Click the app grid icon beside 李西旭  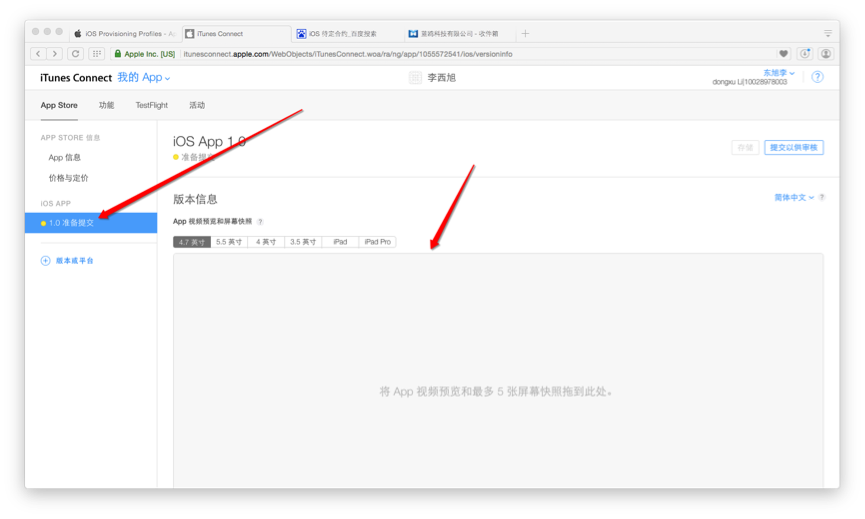[x=415, y=78]
